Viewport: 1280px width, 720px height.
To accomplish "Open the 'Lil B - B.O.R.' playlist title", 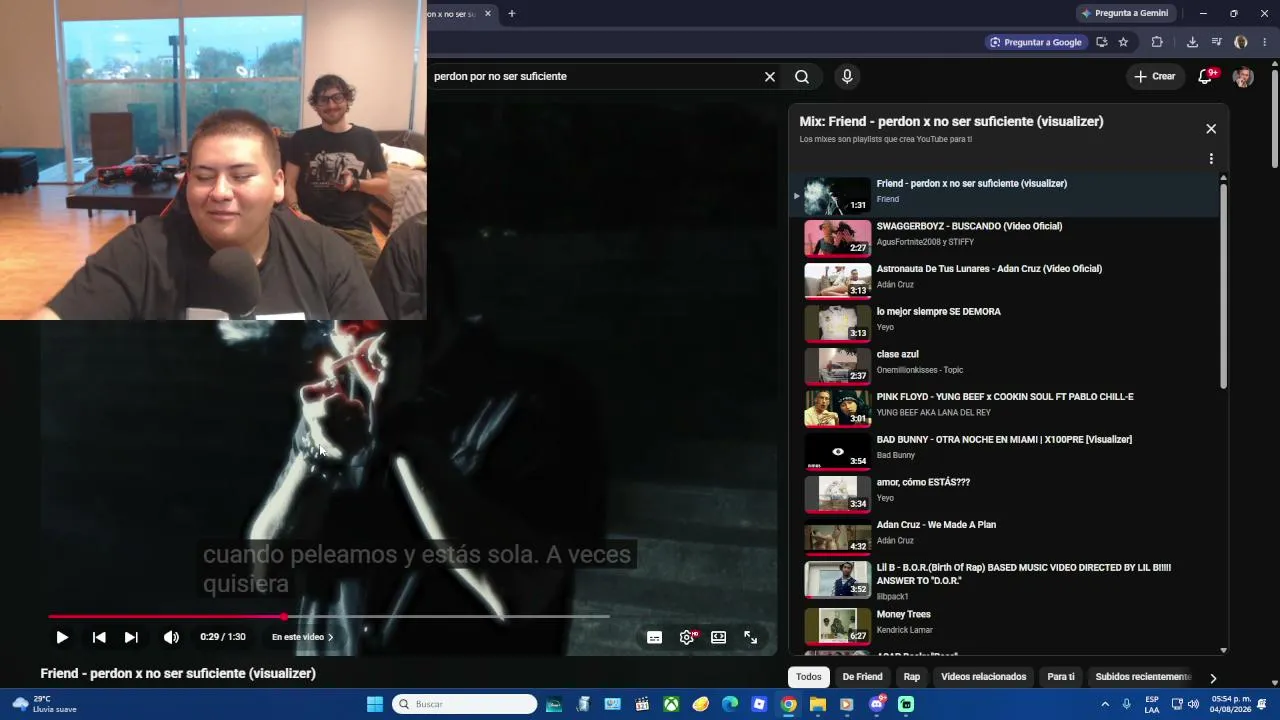I will pyautogui.click(x=1024, y=573).
